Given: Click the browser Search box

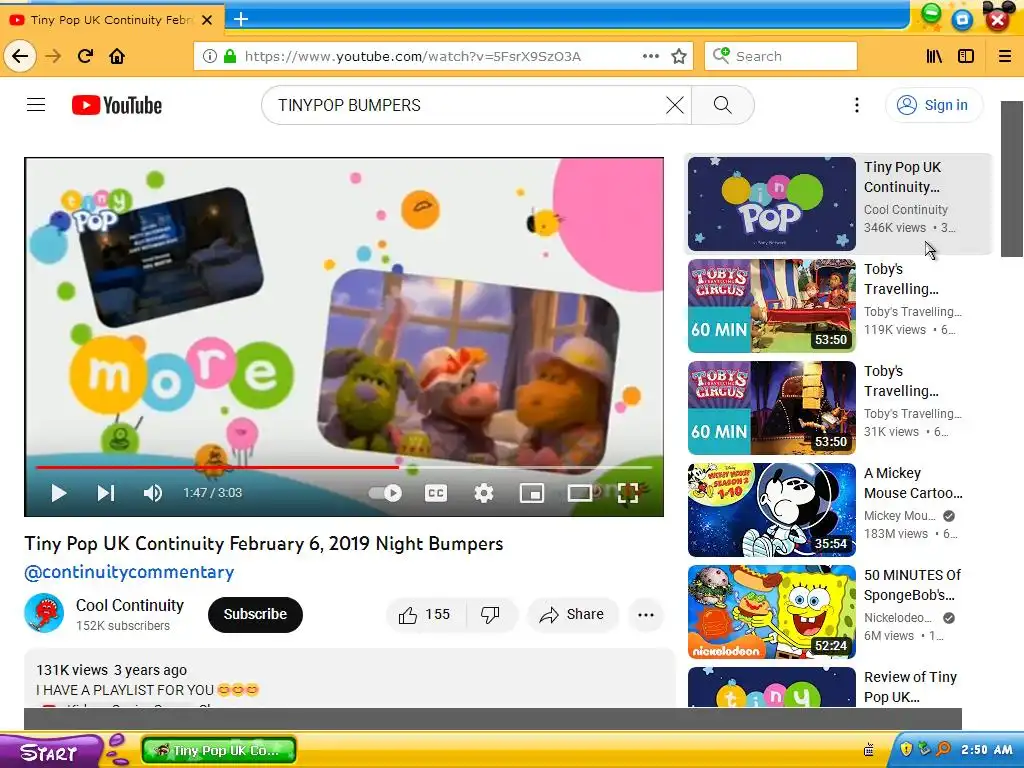Looking at the screenshot, I should pyautogui.click(x=781, y=56).
